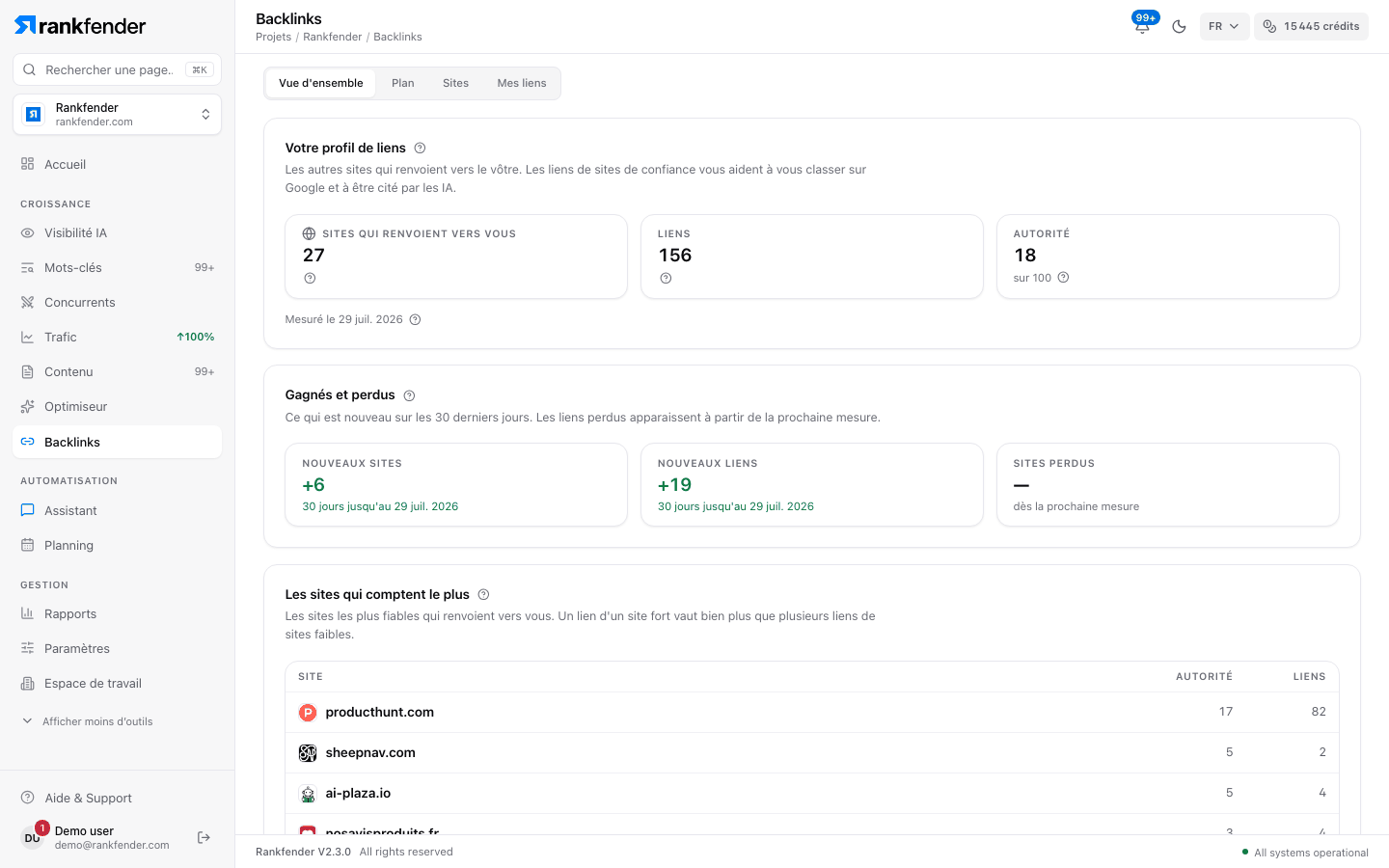
Task: Click the globe icon in Sites qui renvoient vers vous
Action: click(309, 233)
